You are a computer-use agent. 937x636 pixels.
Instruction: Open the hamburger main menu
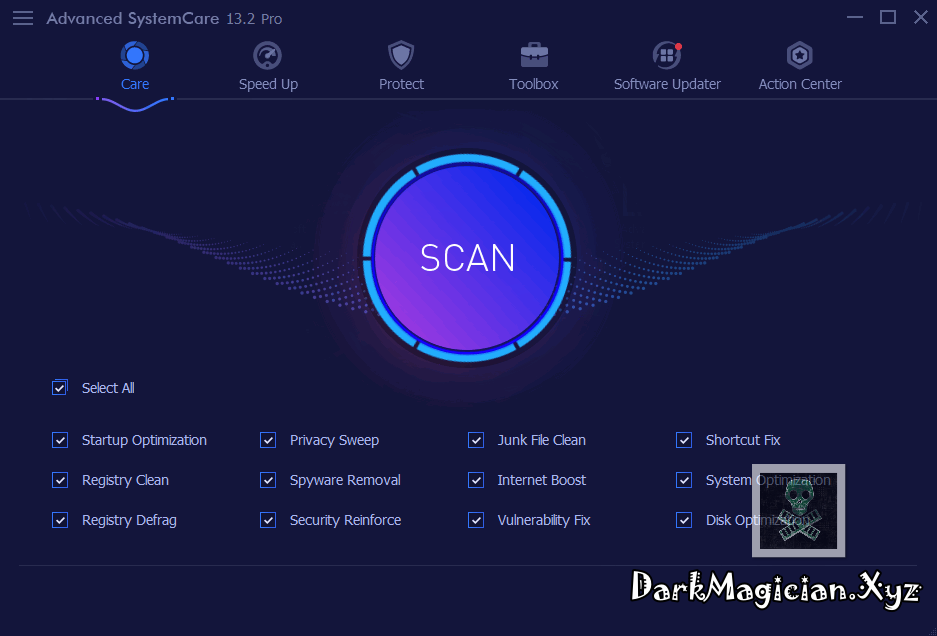point(23,19)
